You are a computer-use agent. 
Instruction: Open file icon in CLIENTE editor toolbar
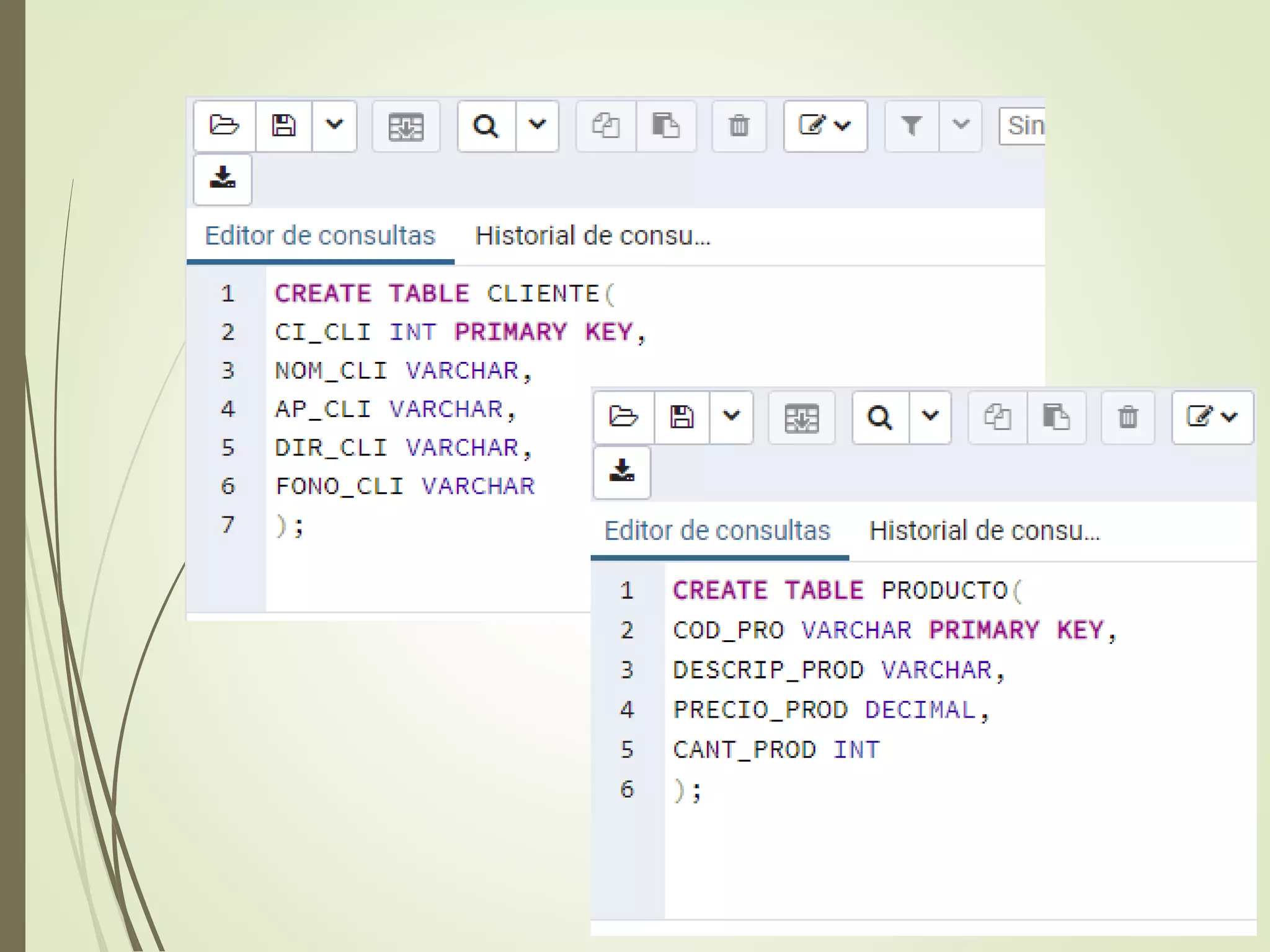(x=224, y=126)
